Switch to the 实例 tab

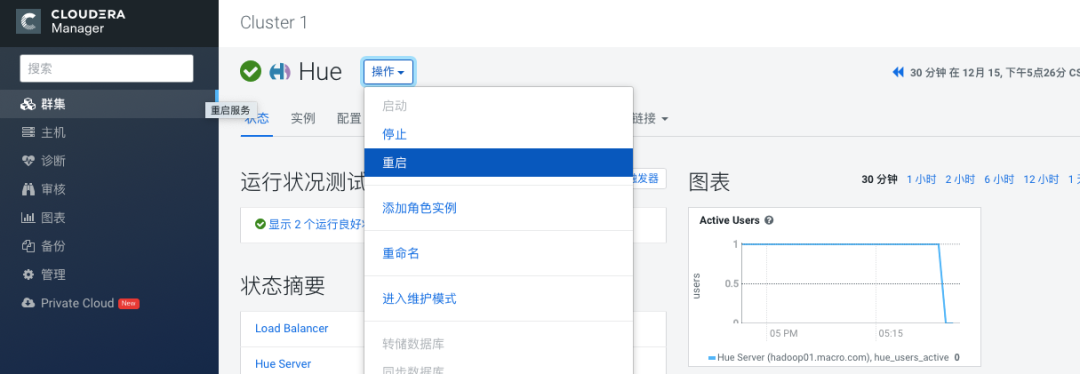303,118
